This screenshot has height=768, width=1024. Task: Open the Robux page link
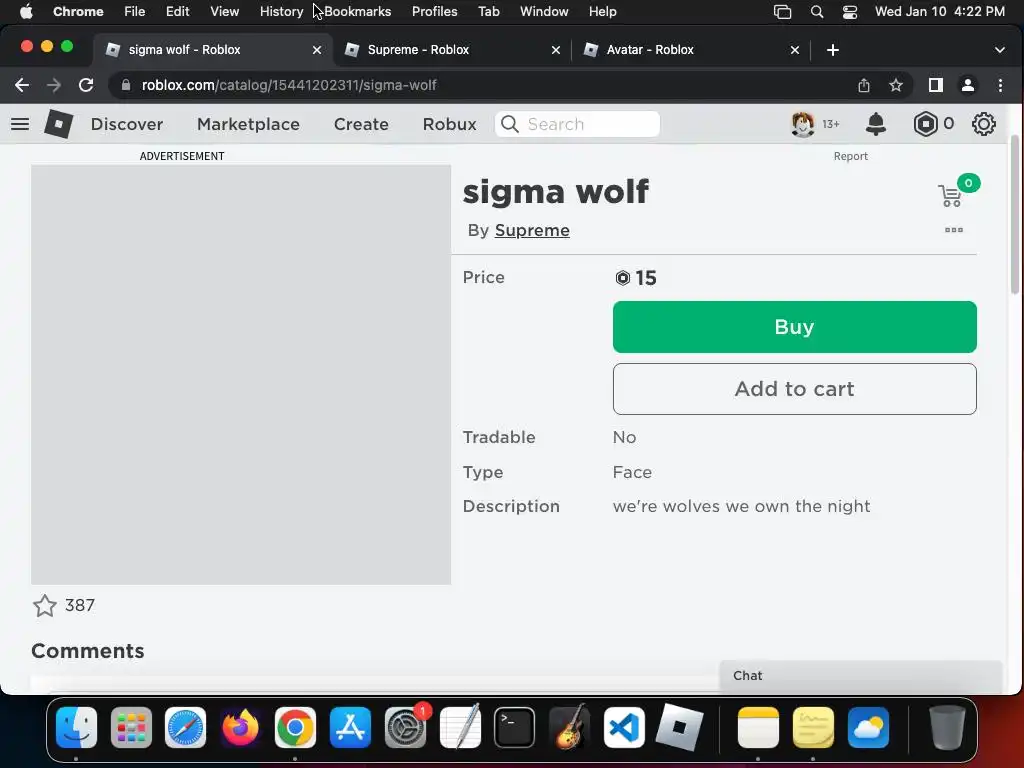coord(449,124)
